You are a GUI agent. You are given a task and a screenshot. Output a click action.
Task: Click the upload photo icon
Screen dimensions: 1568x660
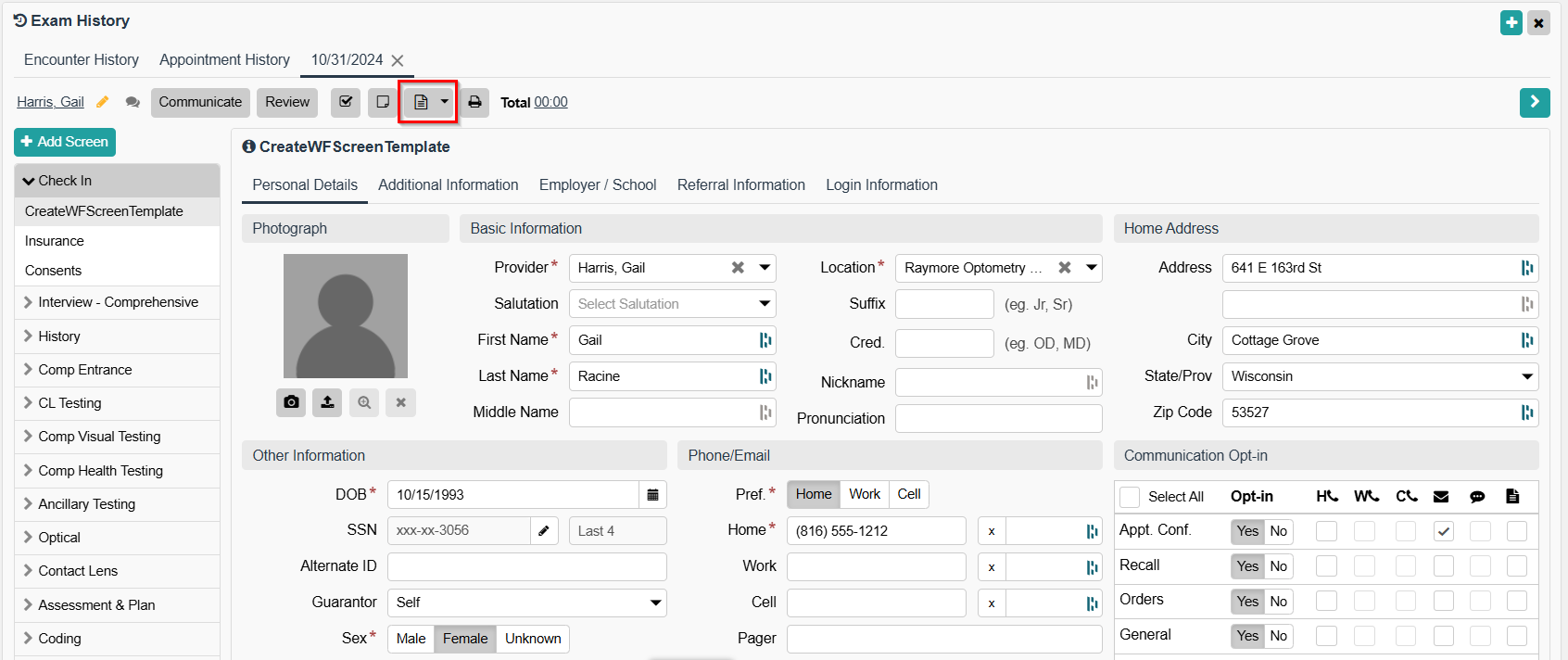coord(327,402)
